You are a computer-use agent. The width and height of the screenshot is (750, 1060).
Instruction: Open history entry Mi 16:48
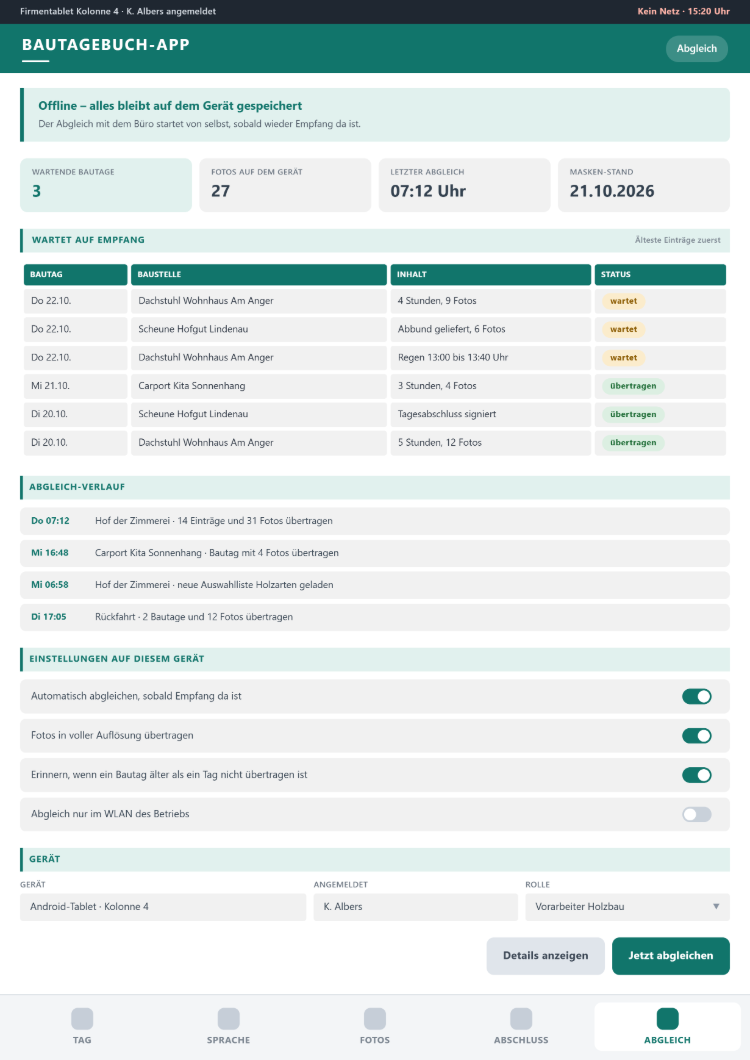[375, 553]
